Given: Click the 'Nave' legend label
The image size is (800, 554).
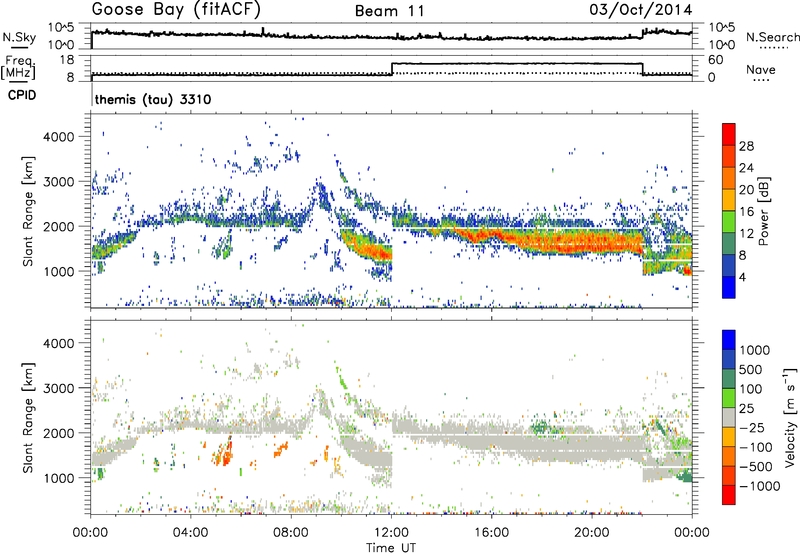Looking at the screenshot, I should pos(761,70).
